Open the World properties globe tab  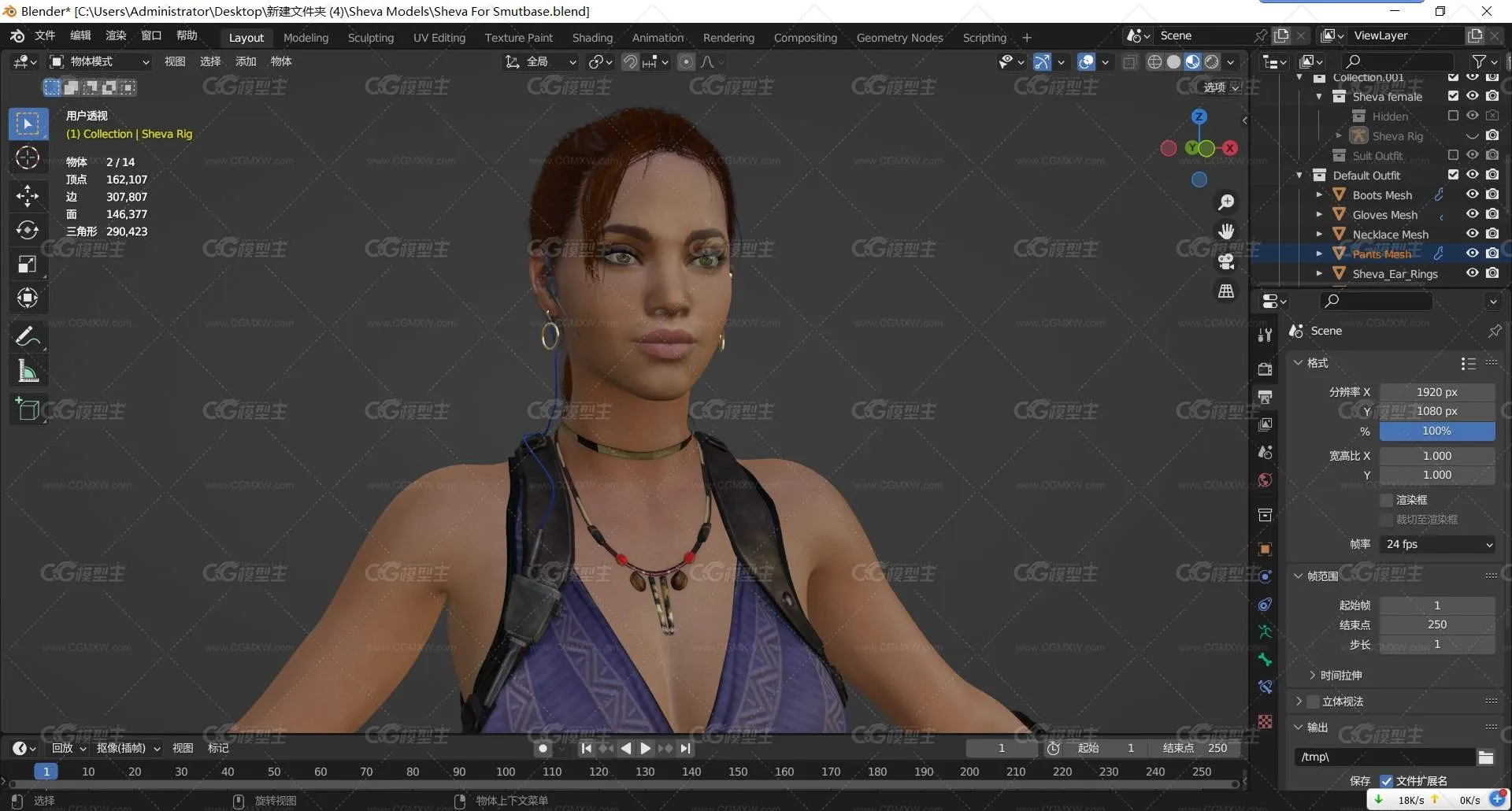[1265, 480]
